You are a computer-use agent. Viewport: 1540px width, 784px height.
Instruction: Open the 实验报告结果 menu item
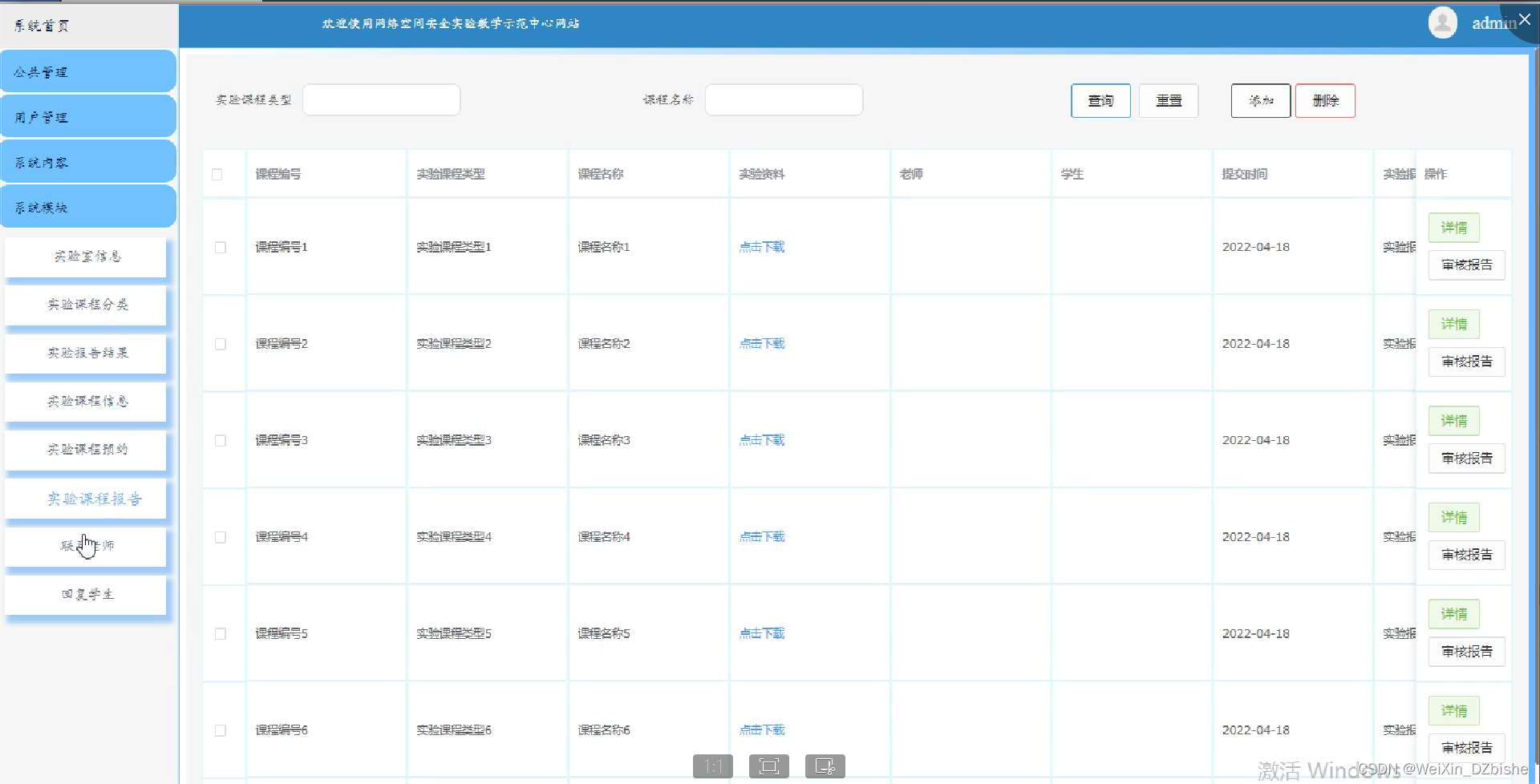click(87, 353)
